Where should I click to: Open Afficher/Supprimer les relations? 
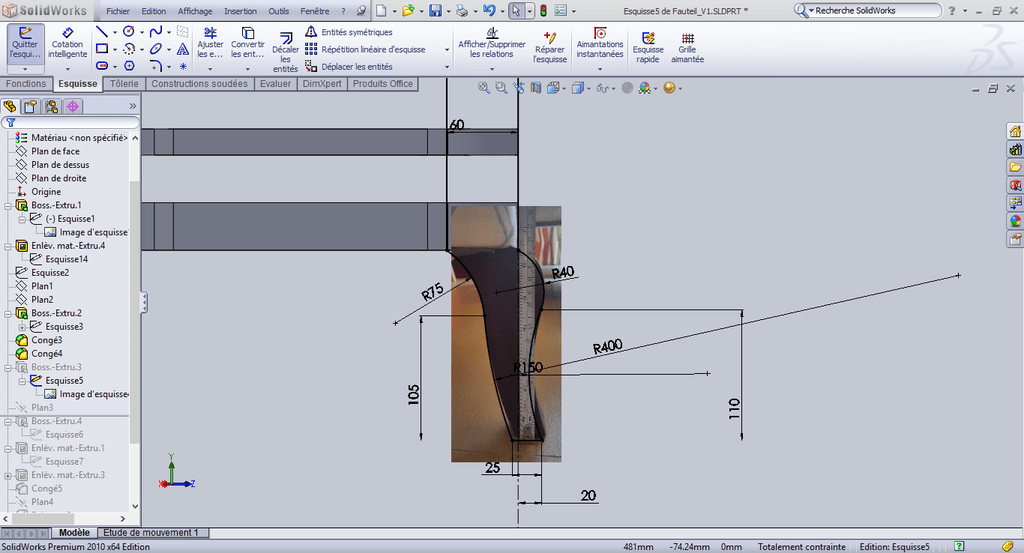492,43
